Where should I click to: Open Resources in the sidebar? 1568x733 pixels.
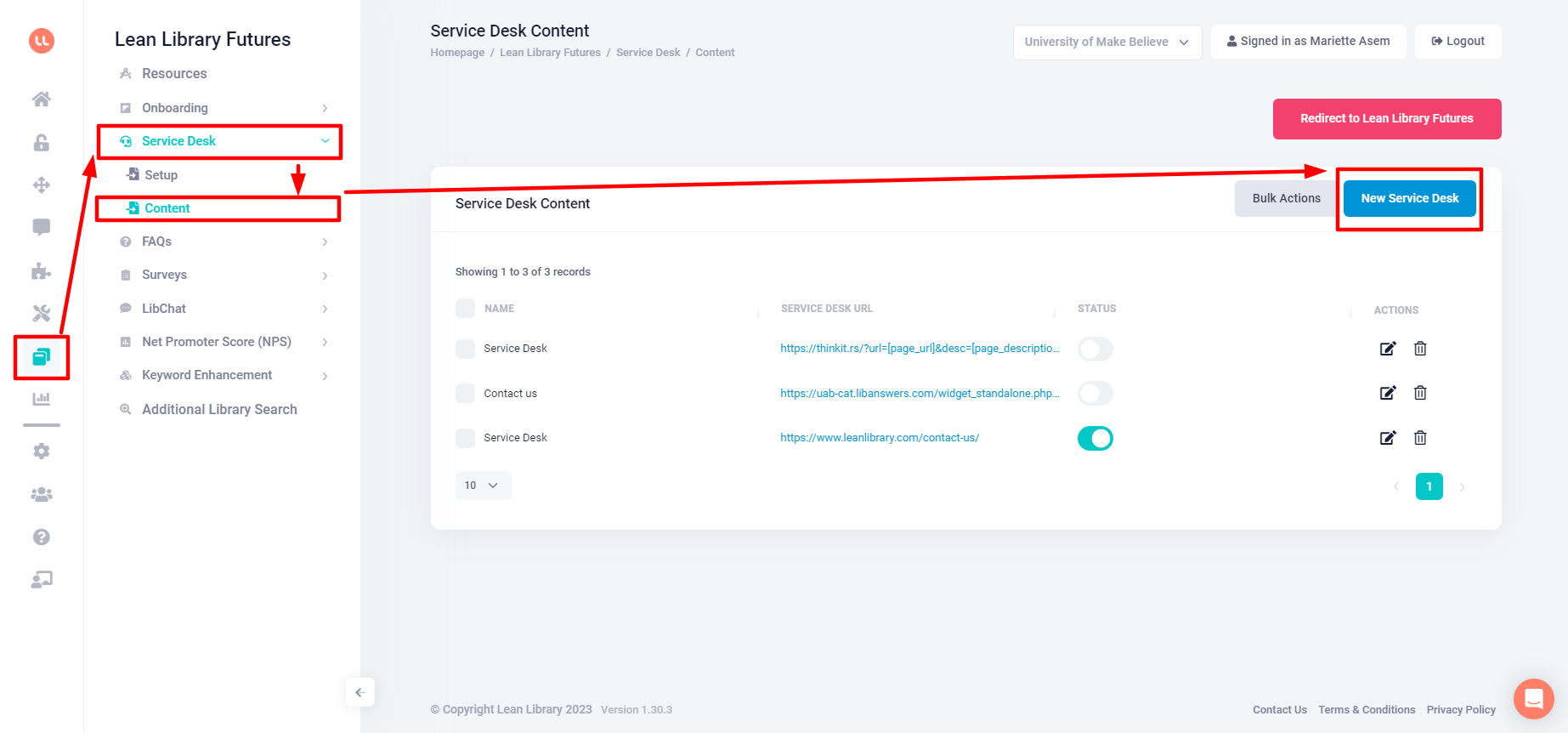(174, 74)
